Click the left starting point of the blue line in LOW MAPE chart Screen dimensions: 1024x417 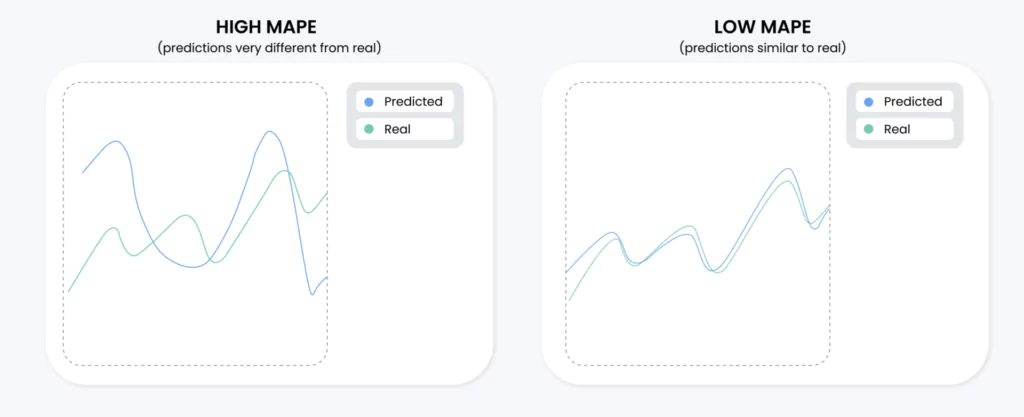point(567,272)
